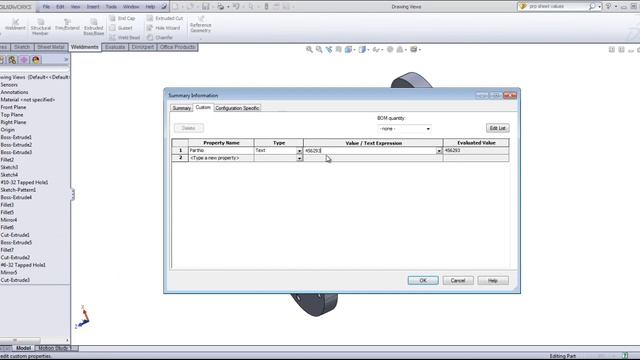Click the New document icon
640x360 pixels.
176,7
